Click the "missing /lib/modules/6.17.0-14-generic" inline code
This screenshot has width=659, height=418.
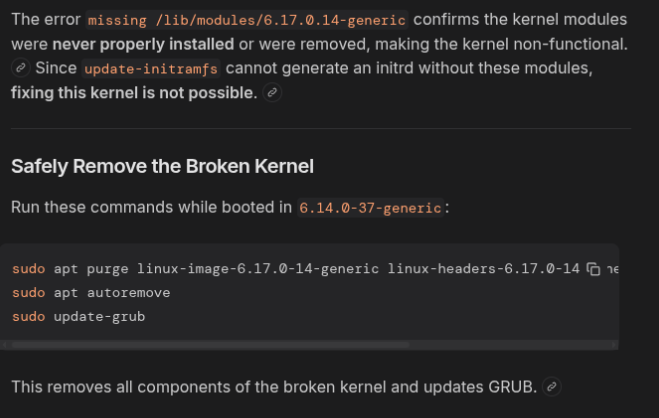coord(247,20)
